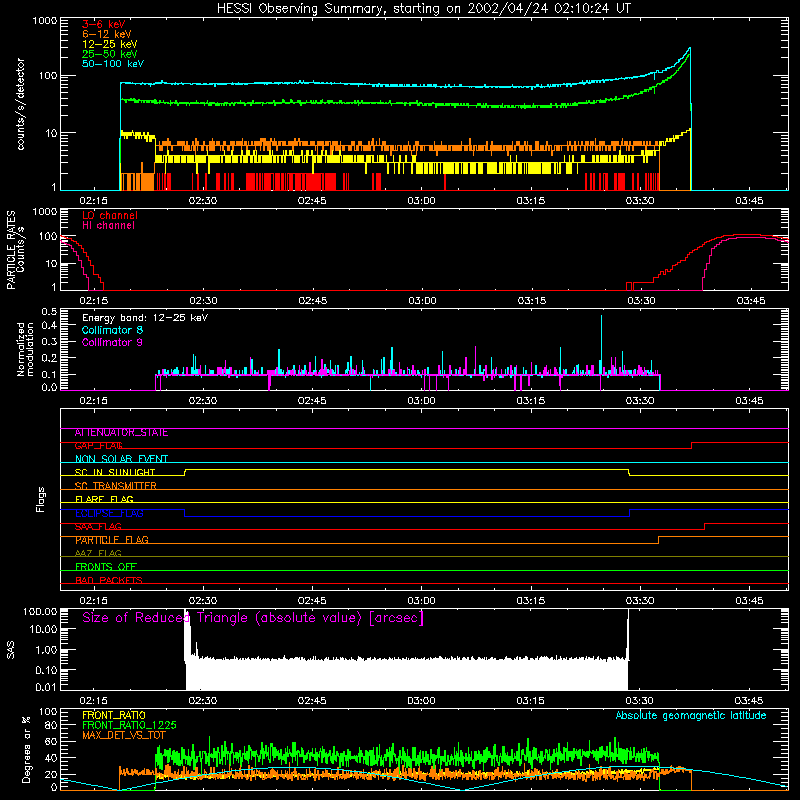800x800 pixels.
Task: Select the green 25-50 keV legend label
Action: click(110, 54)
